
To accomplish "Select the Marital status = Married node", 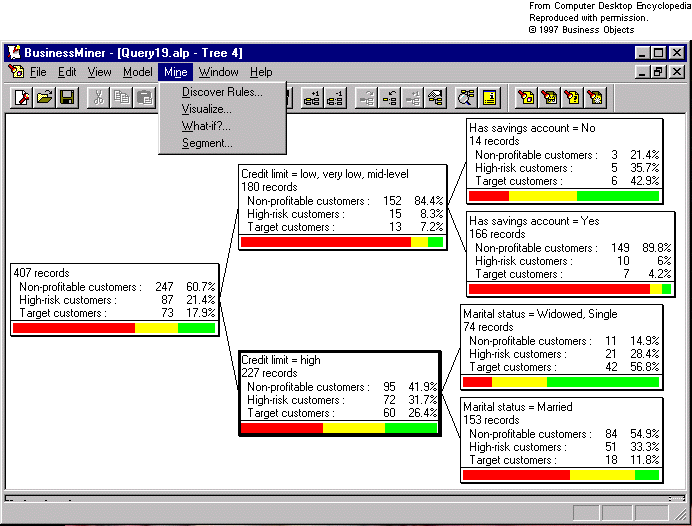I will 561,440.
